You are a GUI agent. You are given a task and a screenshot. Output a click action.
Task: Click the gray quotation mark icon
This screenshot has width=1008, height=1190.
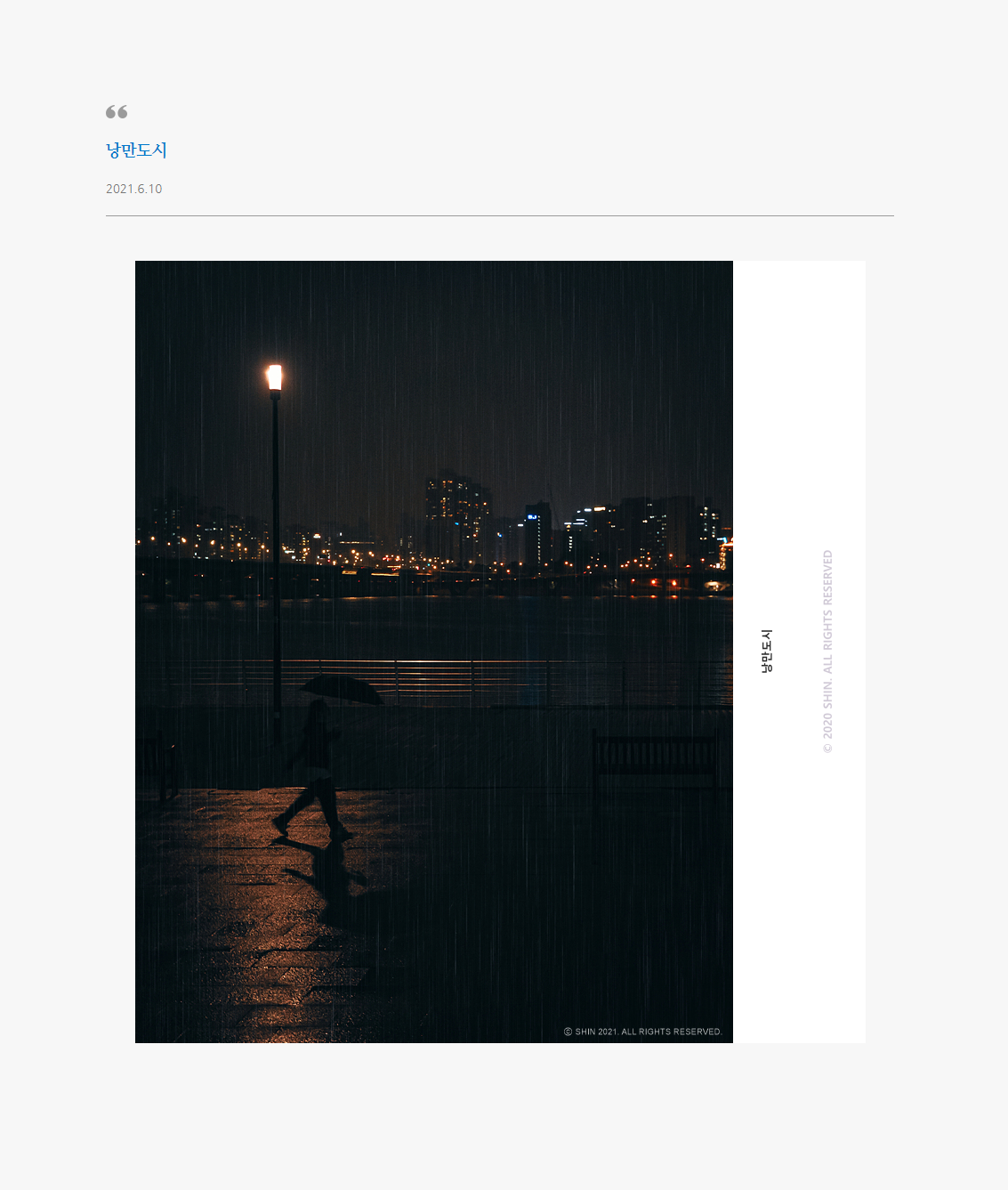(117, 111)
